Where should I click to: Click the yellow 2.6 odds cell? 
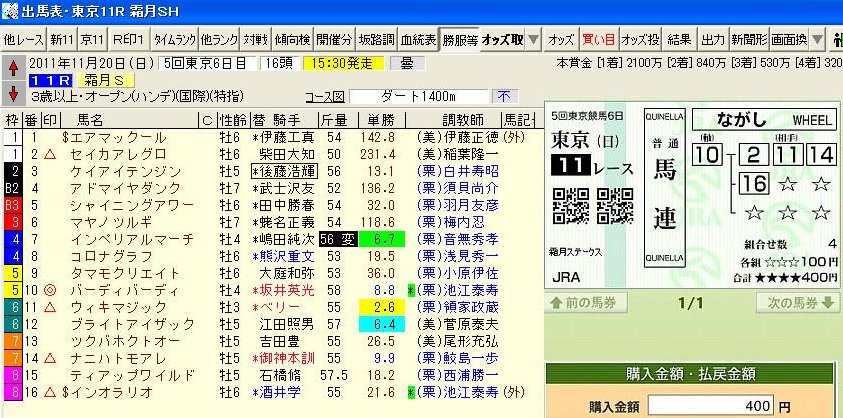(381, 307)
